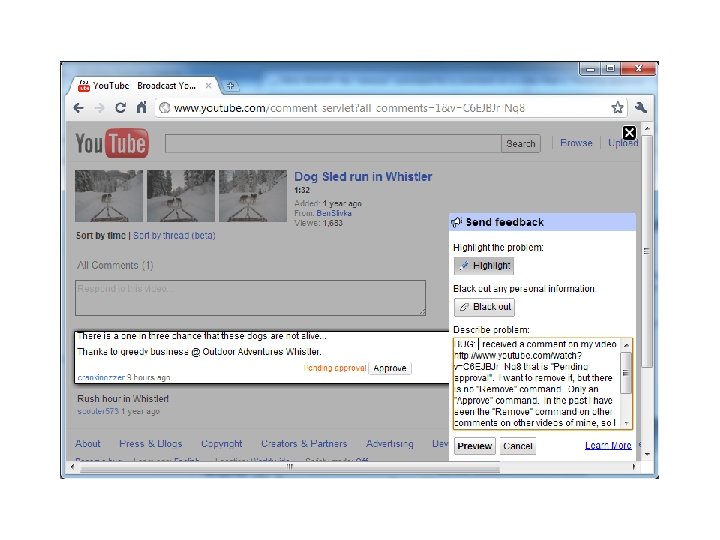
Task: Click the Search button
Action: pos(521,144)
